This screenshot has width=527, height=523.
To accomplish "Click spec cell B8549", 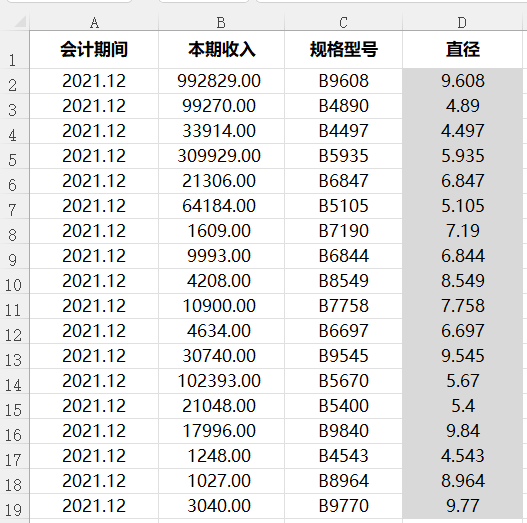I will pyautogui.click(x=343, y=281).
